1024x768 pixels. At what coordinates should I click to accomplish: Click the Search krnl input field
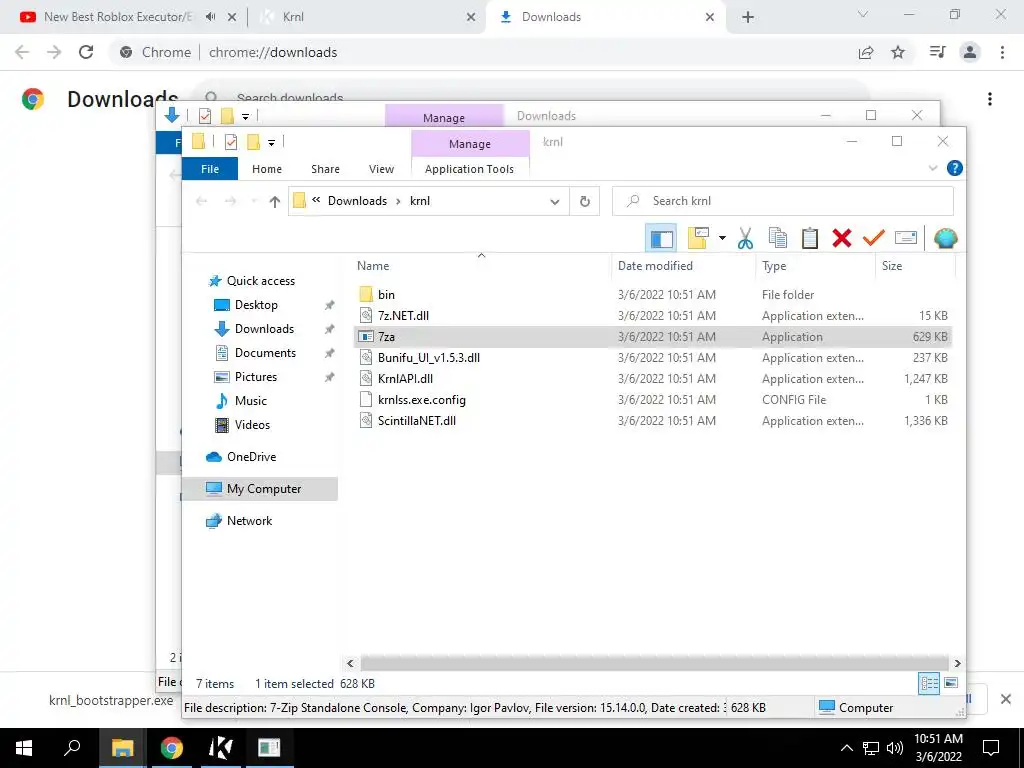click(783, 201)
